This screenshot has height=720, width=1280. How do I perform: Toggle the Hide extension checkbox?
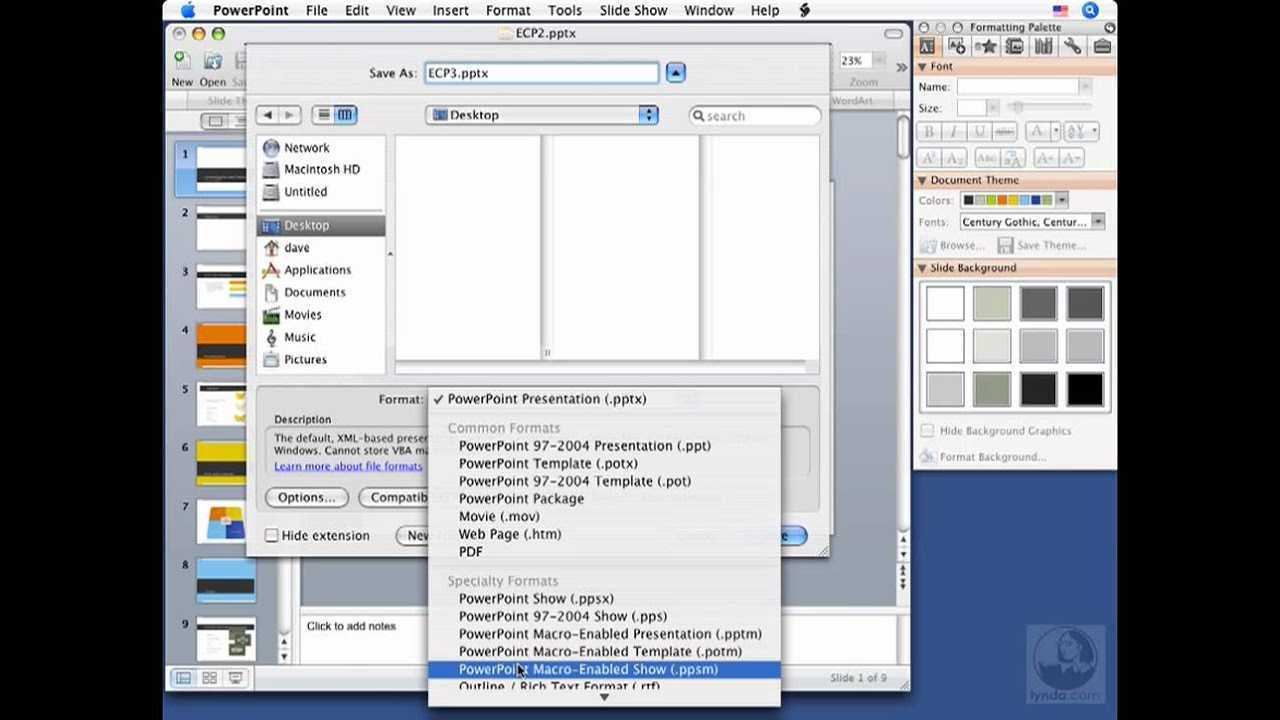[271, 536]
